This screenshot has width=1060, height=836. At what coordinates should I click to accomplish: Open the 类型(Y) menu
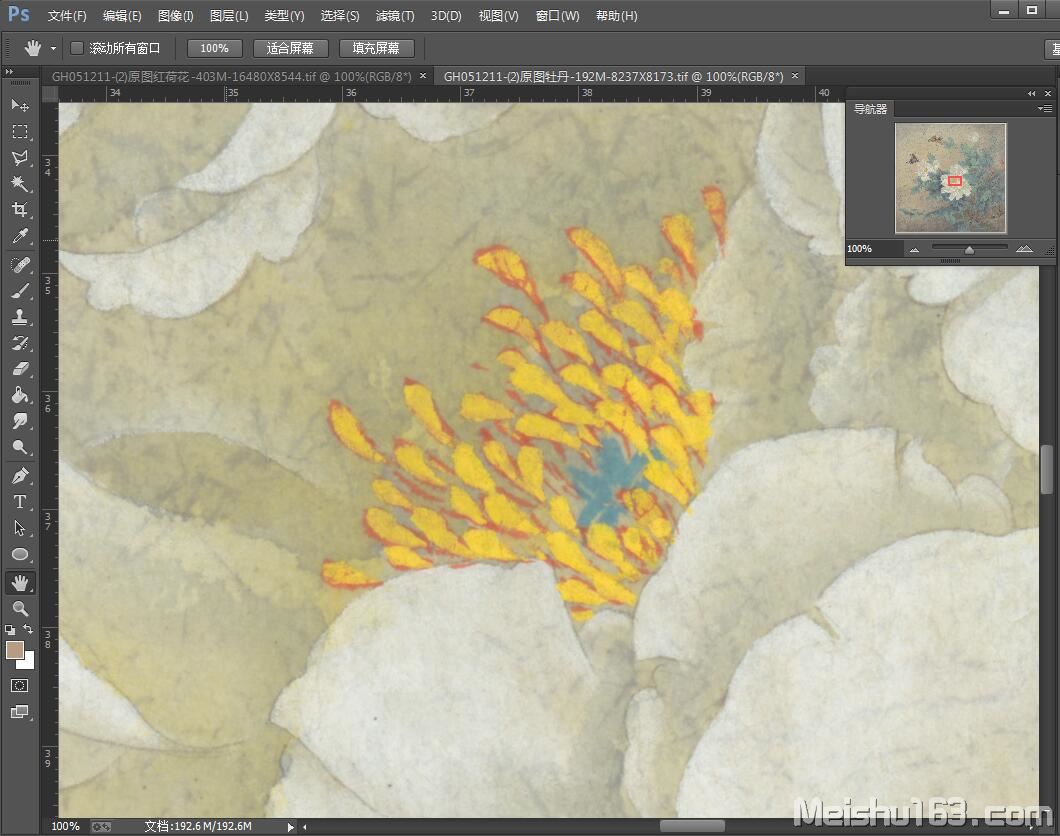284,16
